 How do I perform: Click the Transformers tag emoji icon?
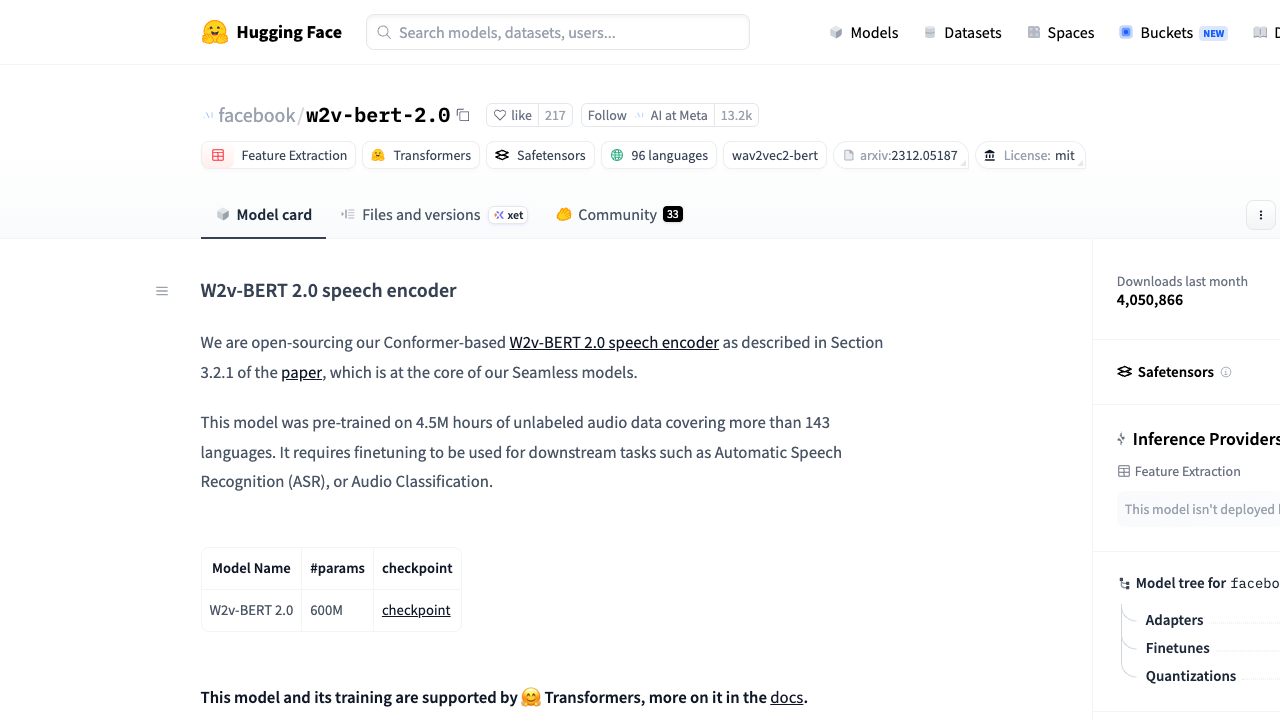click(378, 155)
